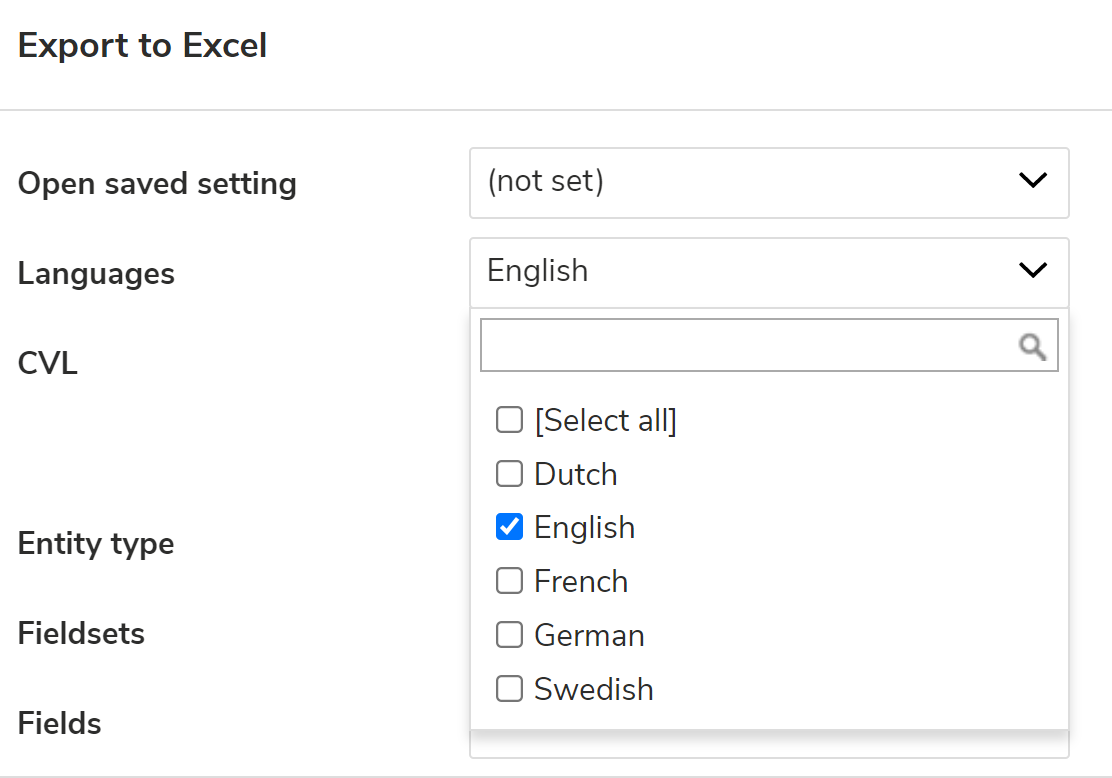The height and width of the screenshot is (778, 1112).
Task: Click the French option text
Action: pyautogui.click(x=581, y=582)
